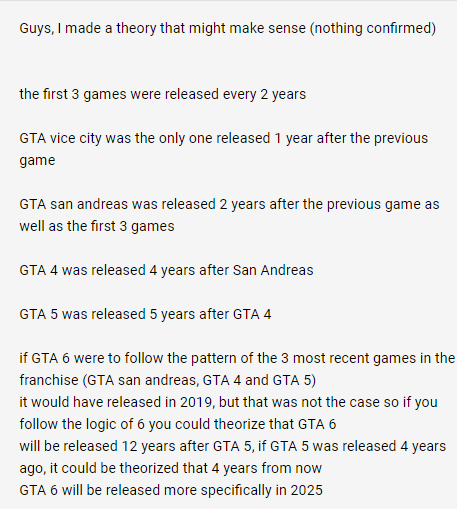
Task: Click the line beginning "GTA san andreas was released"
Action: point(229,204)
